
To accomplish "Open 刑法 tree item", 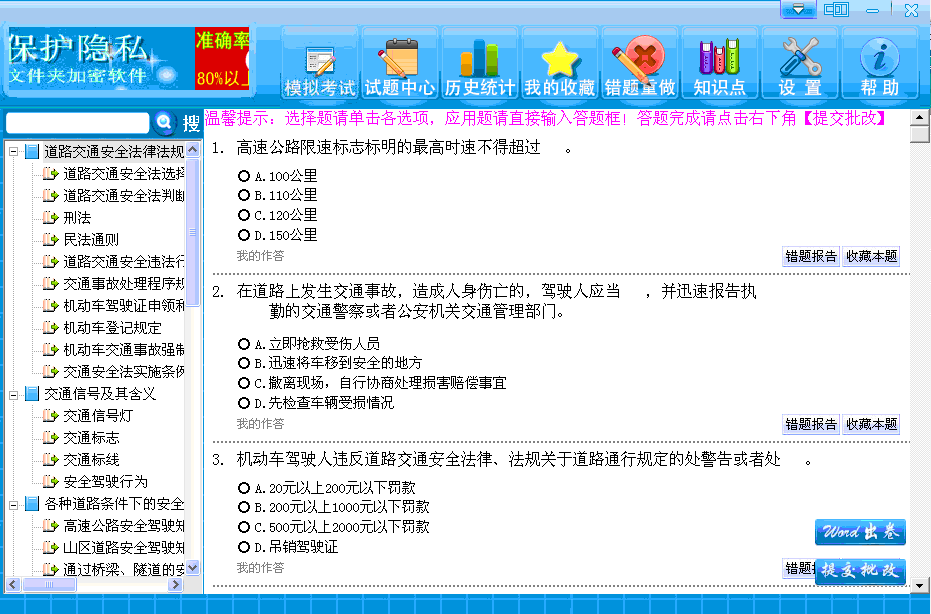I will [77, 218].
